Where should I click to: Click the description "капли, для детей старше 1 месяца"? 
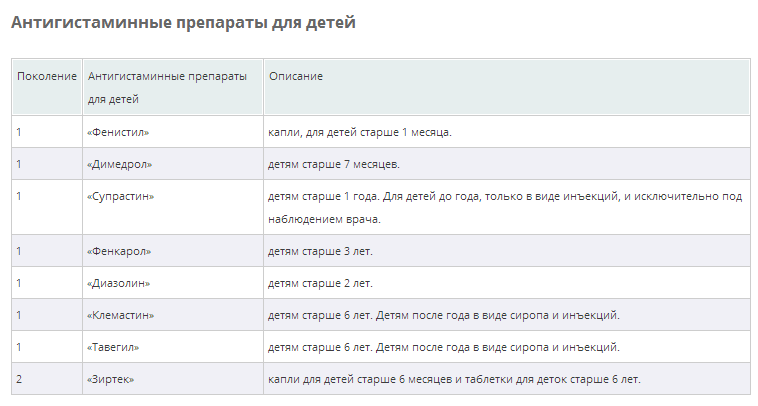pos(359,132)
